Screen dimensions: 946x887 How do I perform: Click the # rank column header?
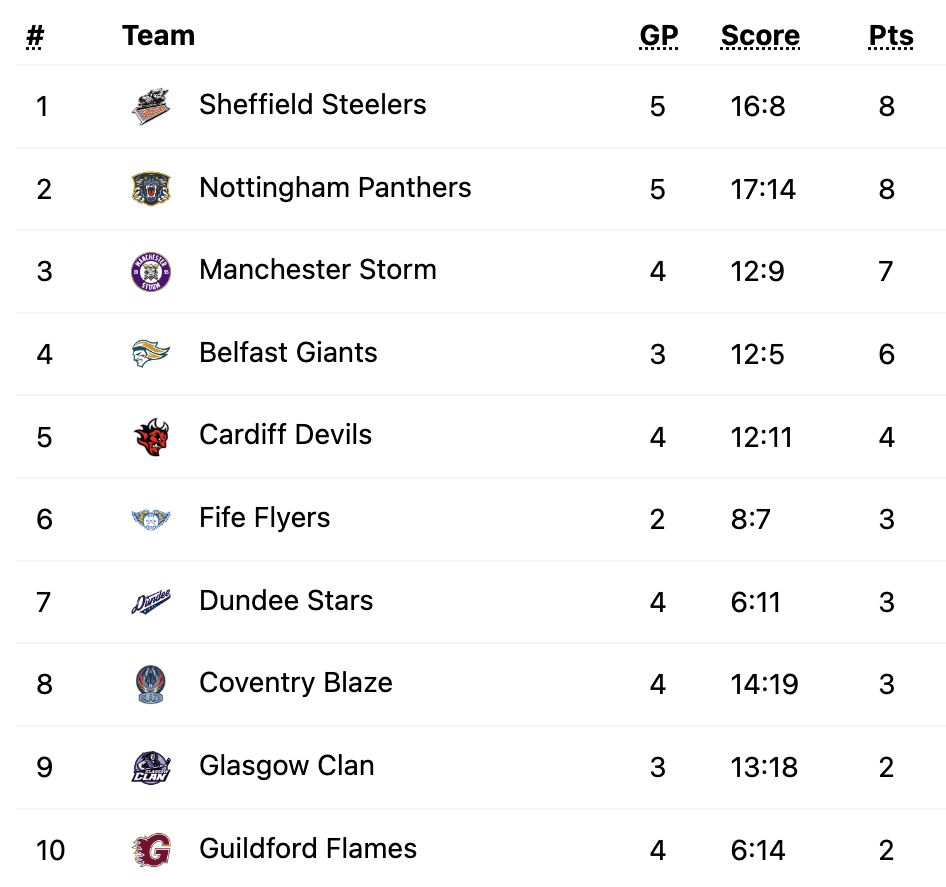pyautogui.click(x=35, y=36)
